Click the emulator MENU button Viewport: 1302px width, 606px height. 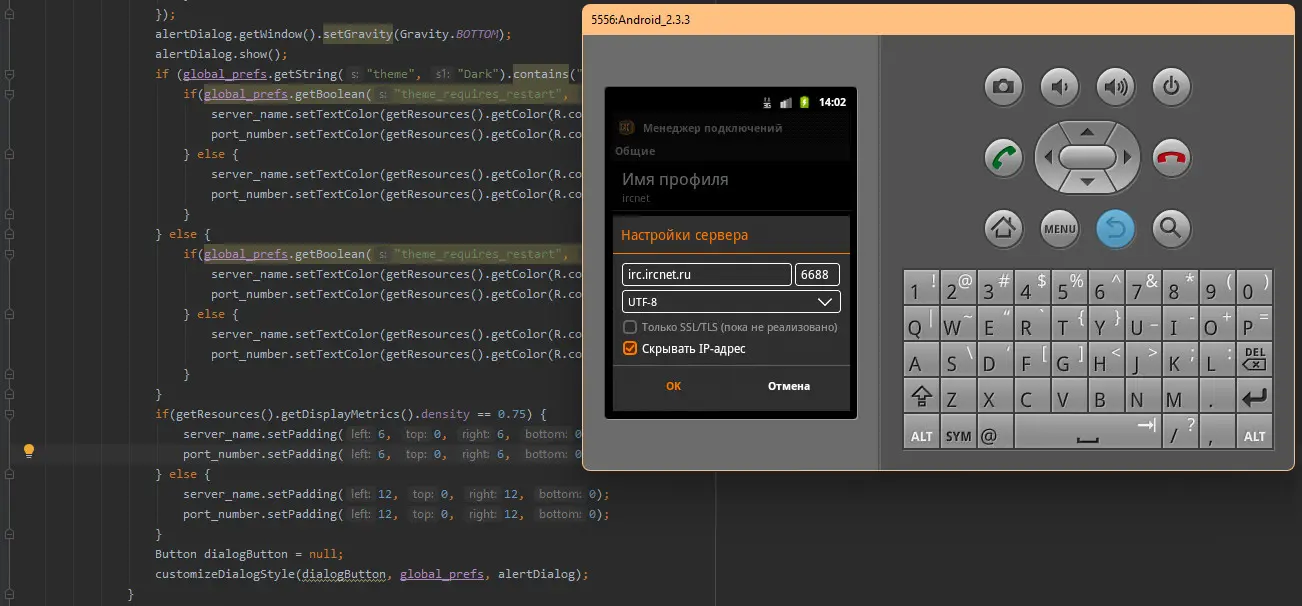1059,229
